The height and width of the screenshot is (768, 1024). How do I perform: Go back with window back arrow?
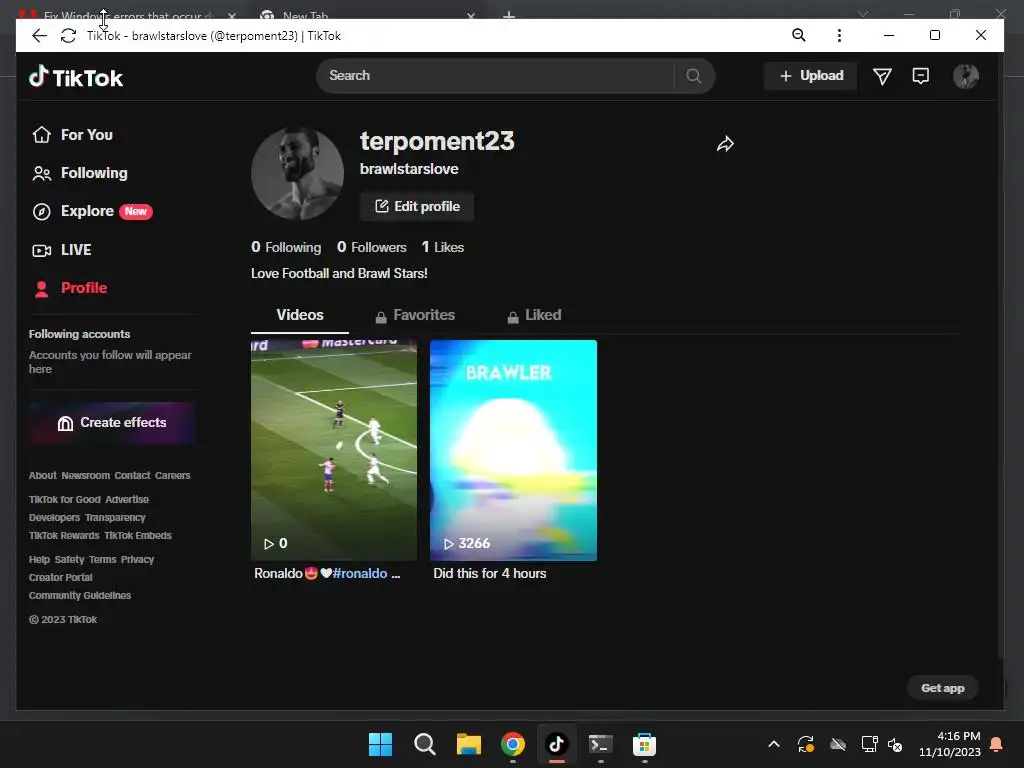pos(39,36)
